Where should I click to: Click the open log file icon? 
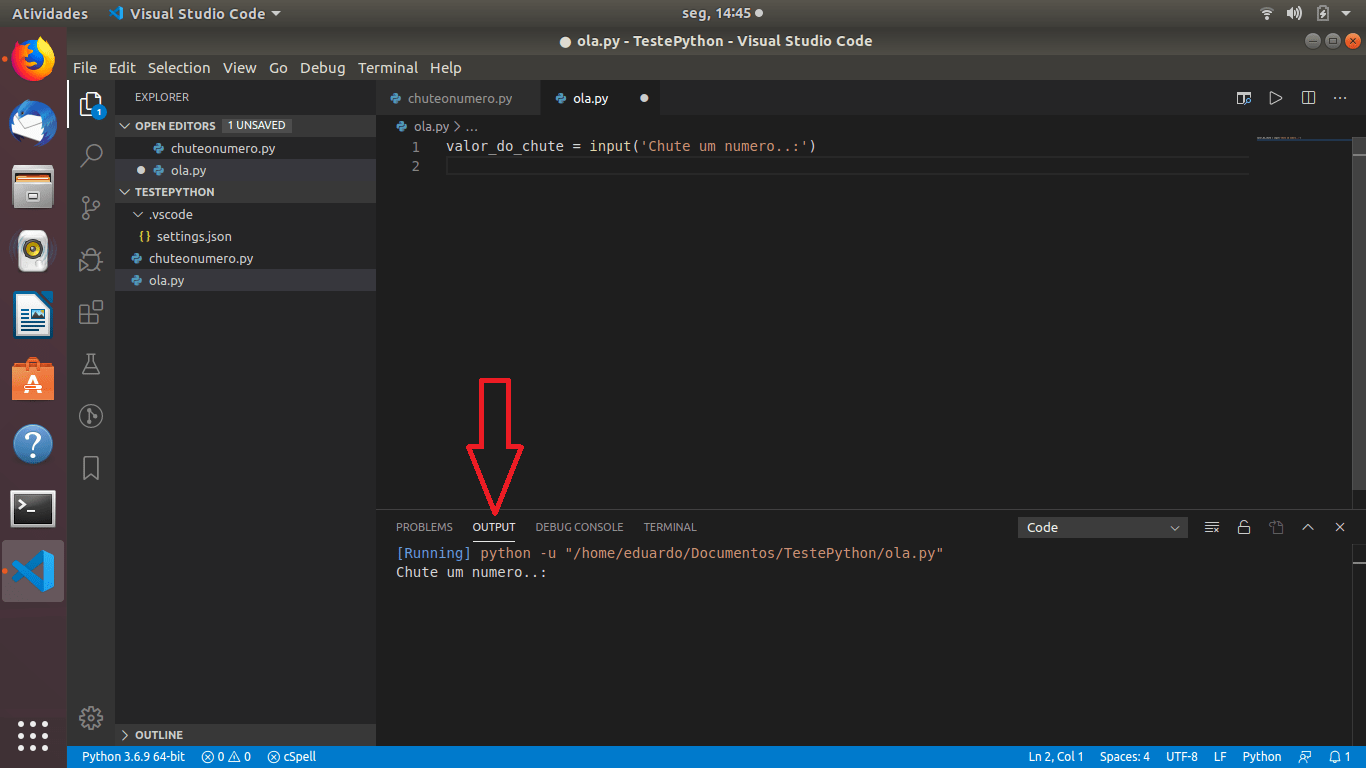pyautogui.click(x=1276, y=527)
